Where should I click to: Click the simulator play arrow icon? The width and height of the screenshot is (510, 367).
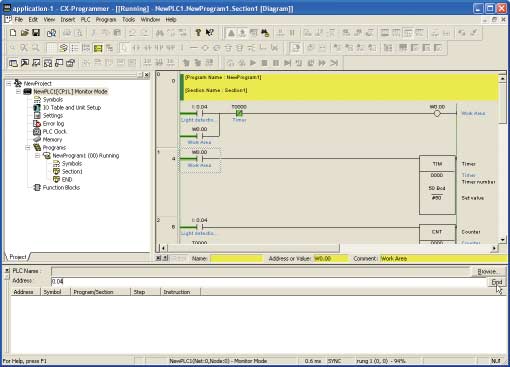coord(253,63)
